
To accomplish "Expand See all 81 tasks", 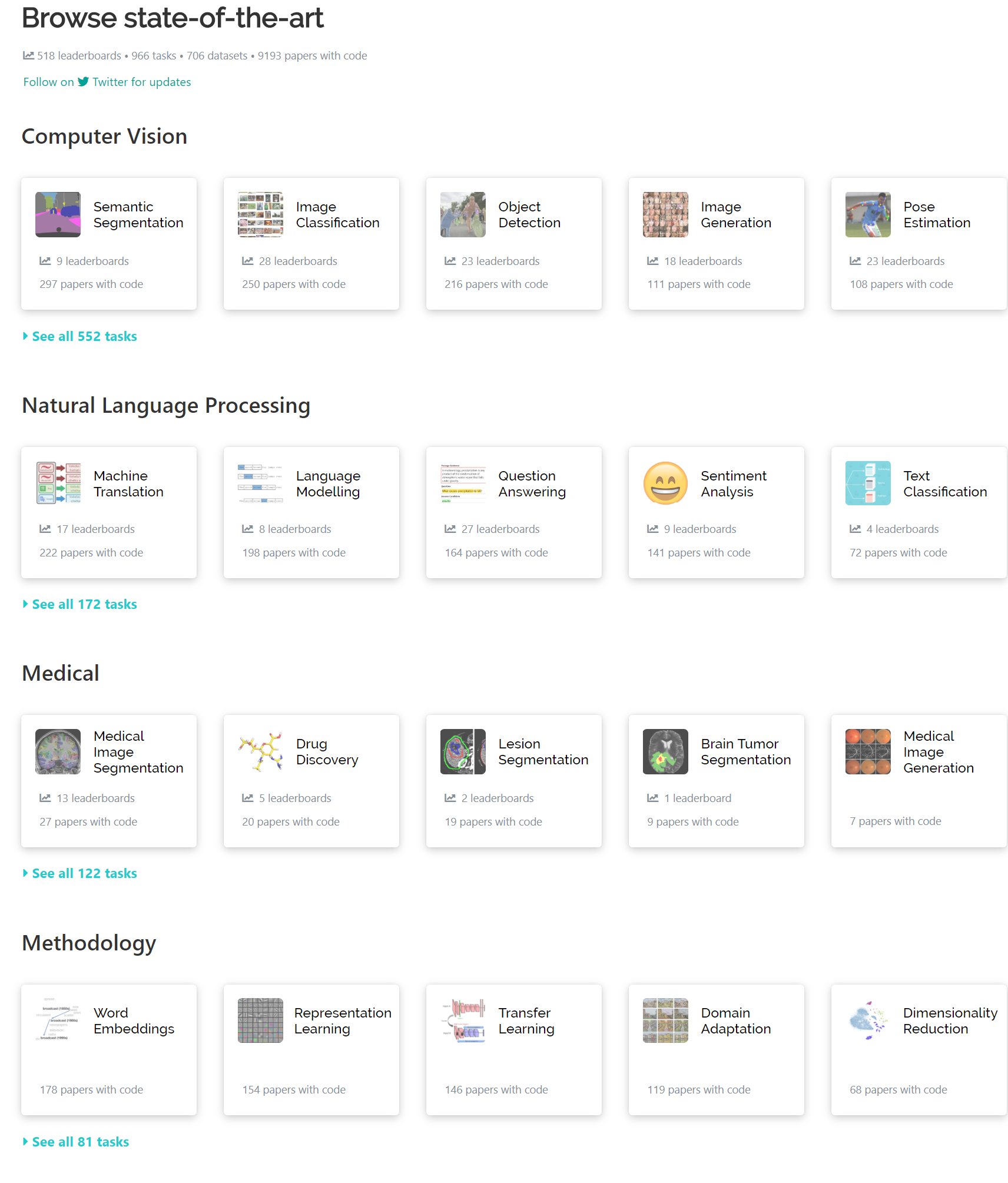I will pos(76,1142).
